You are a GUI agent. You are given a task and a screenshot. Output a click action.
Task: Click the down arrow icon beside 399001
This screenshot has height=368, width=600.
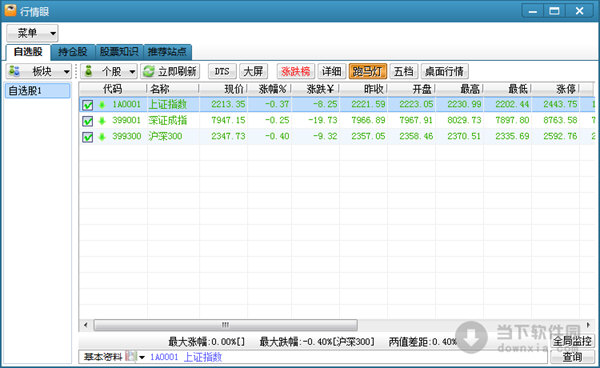tap(102, 120)
